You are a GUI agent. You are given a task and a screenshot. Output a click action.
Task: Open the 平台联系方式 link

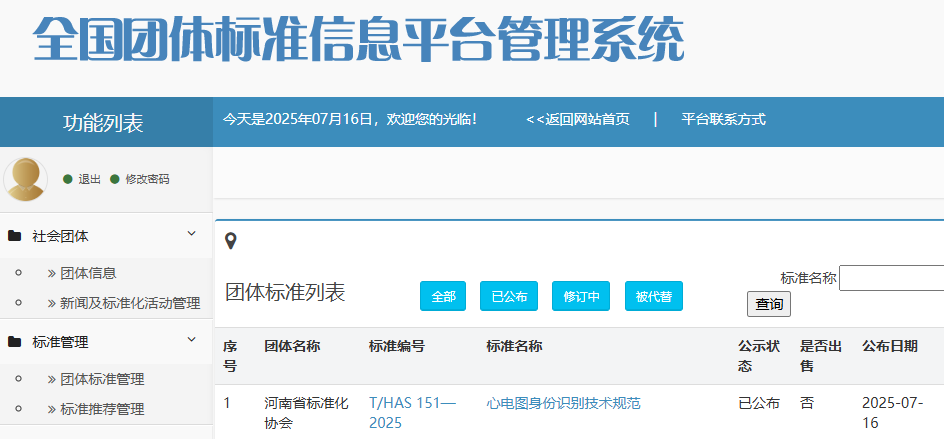pyautogui.click(x=724, y=119)
